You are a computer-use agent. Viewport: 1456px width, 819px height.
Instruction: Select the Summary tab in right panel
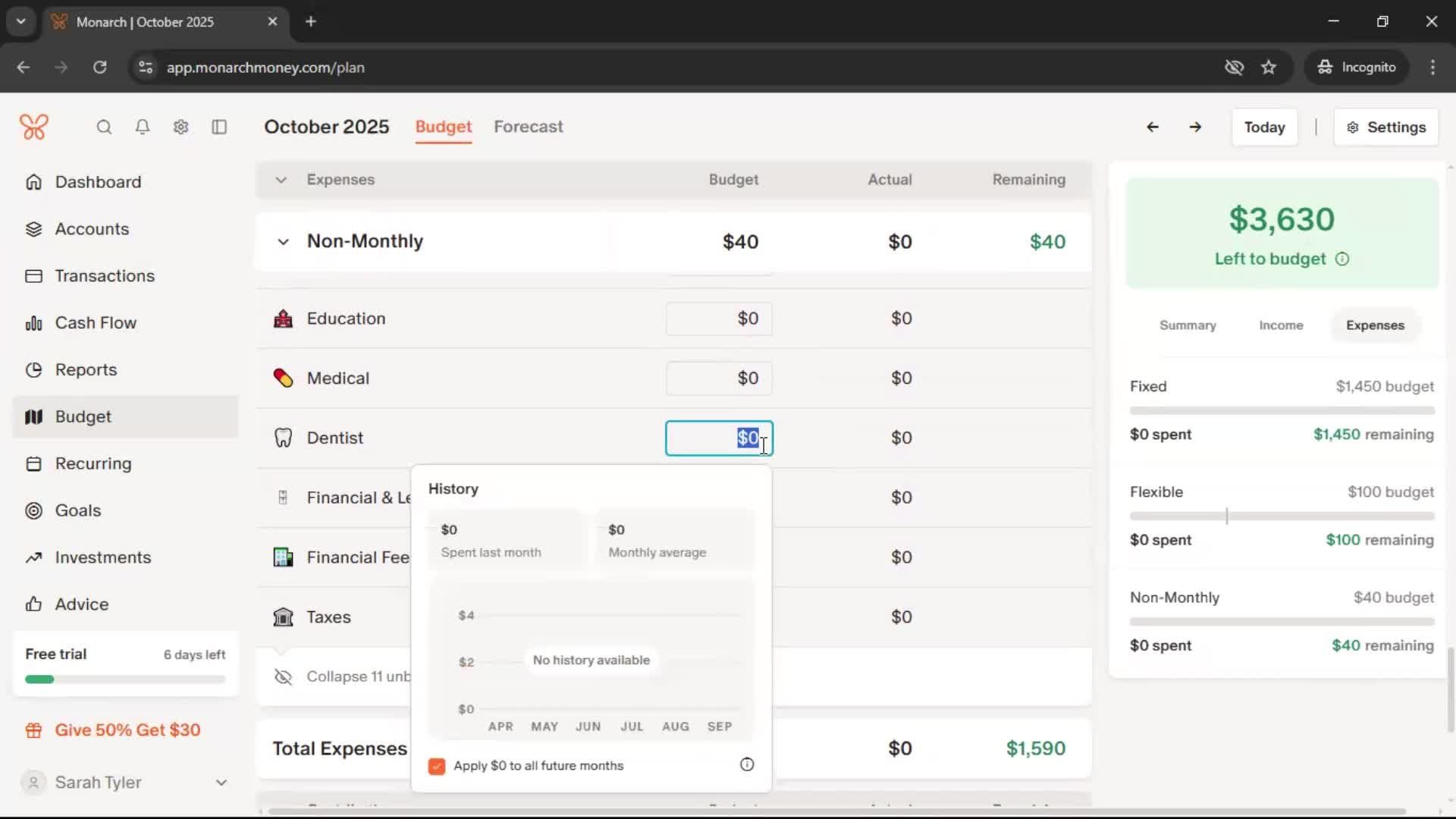point(1187,325)
